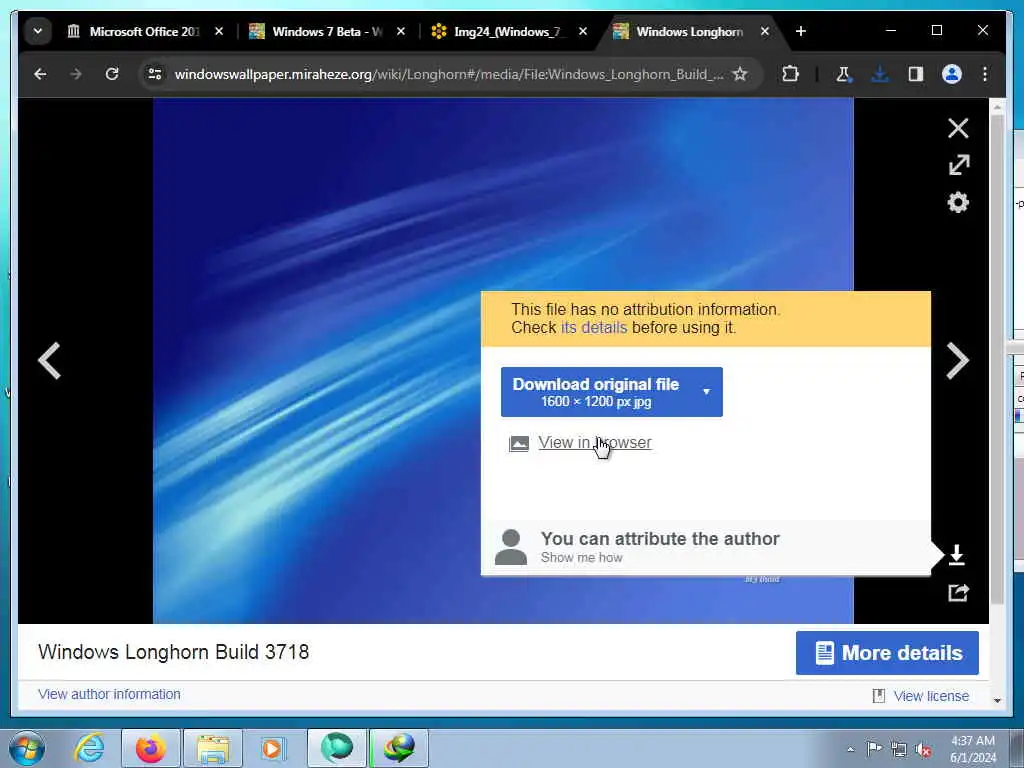Click the download arrow icon in viewer

[x=957, y=554]
